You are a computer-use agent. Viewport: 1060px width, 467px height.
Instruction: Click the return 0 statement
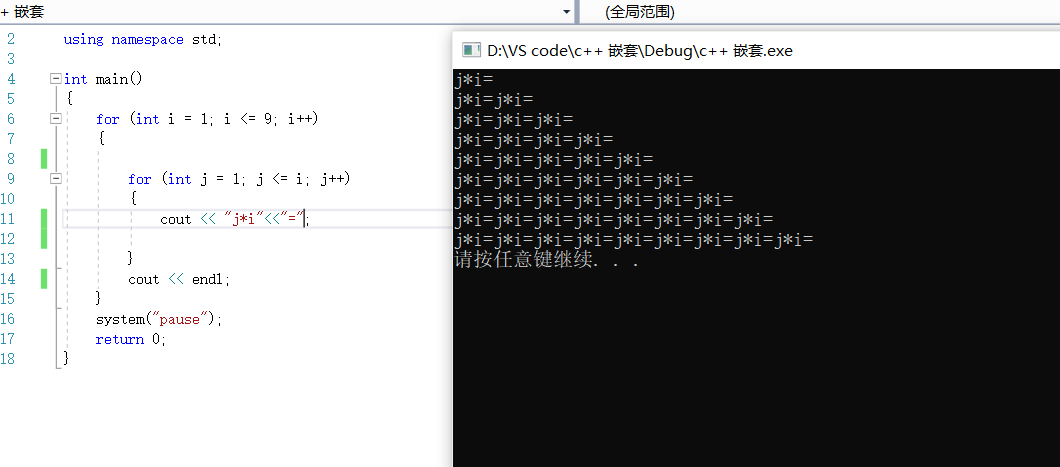[130, 339]
